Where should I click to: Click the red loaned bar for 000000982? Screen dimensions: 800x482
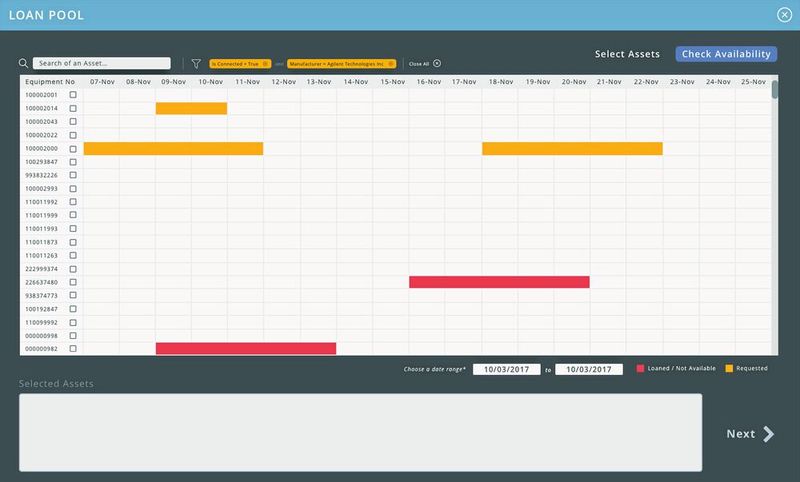pos(246,348)
